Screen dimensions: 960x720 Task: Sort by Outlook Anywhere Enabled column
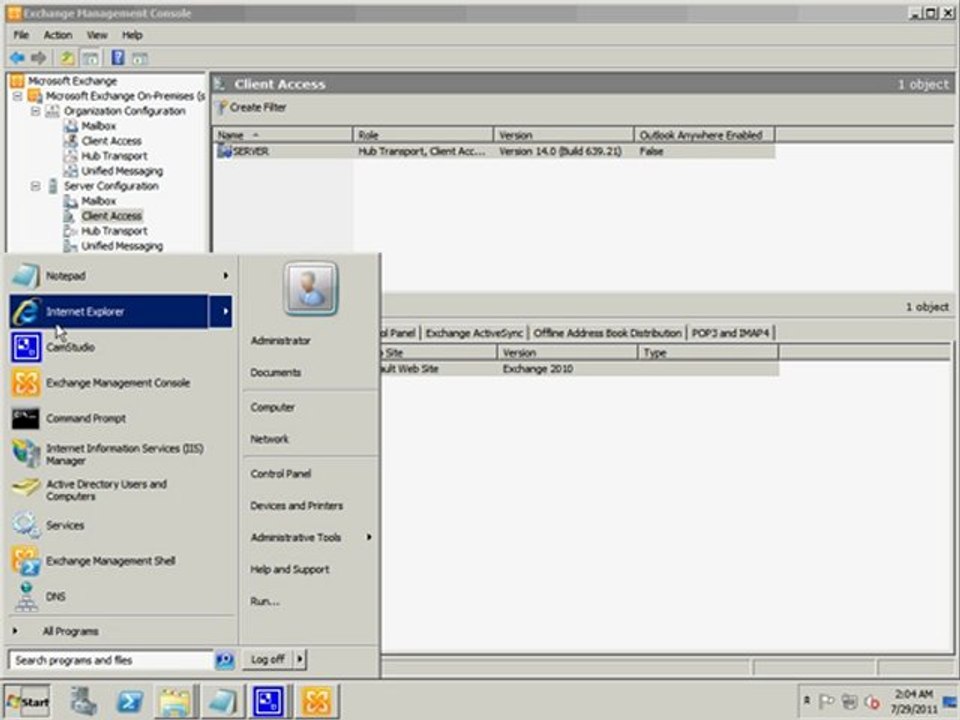coord(704,135)
